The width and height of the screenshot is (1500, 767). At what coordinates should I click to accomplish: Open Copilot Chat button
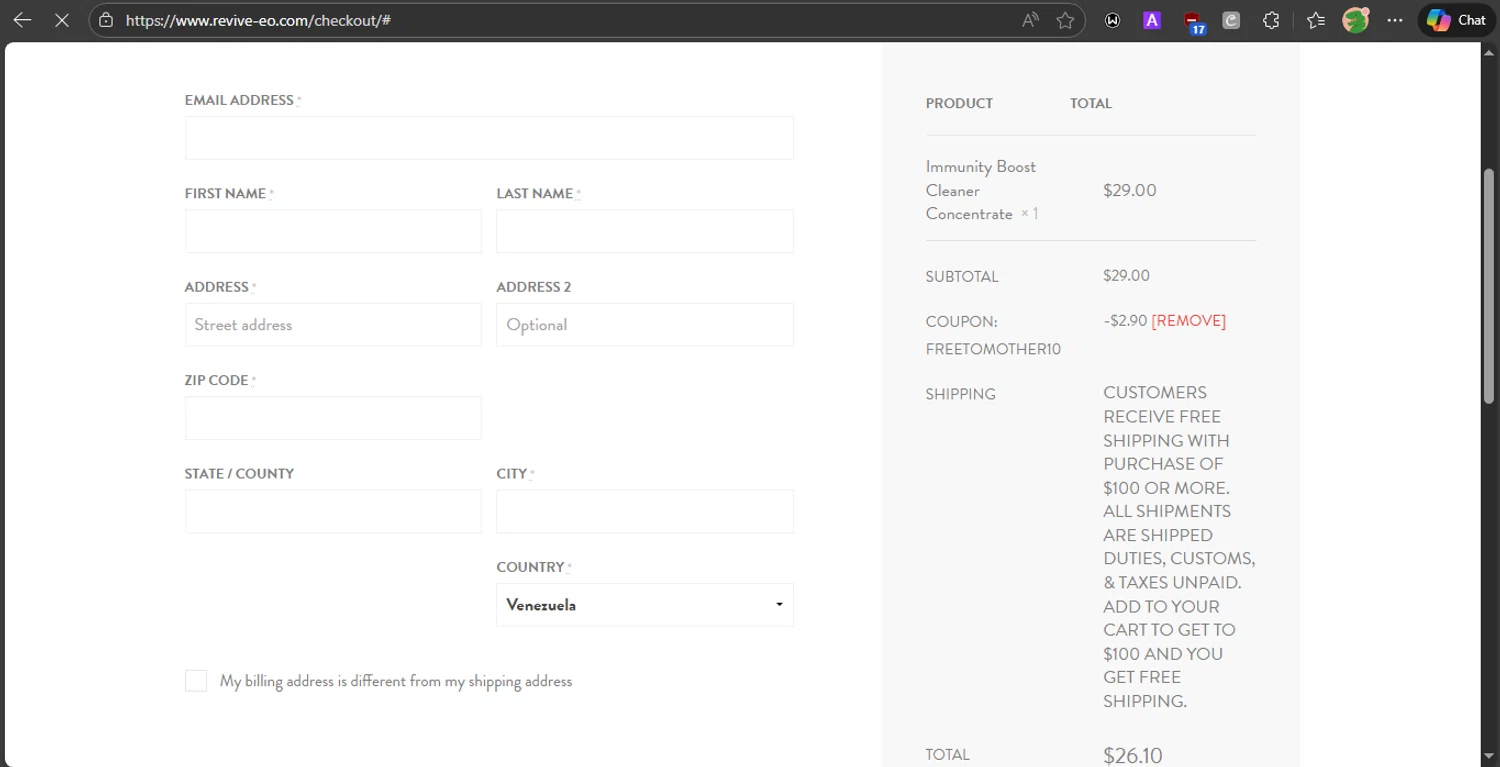pos(1456,20)
